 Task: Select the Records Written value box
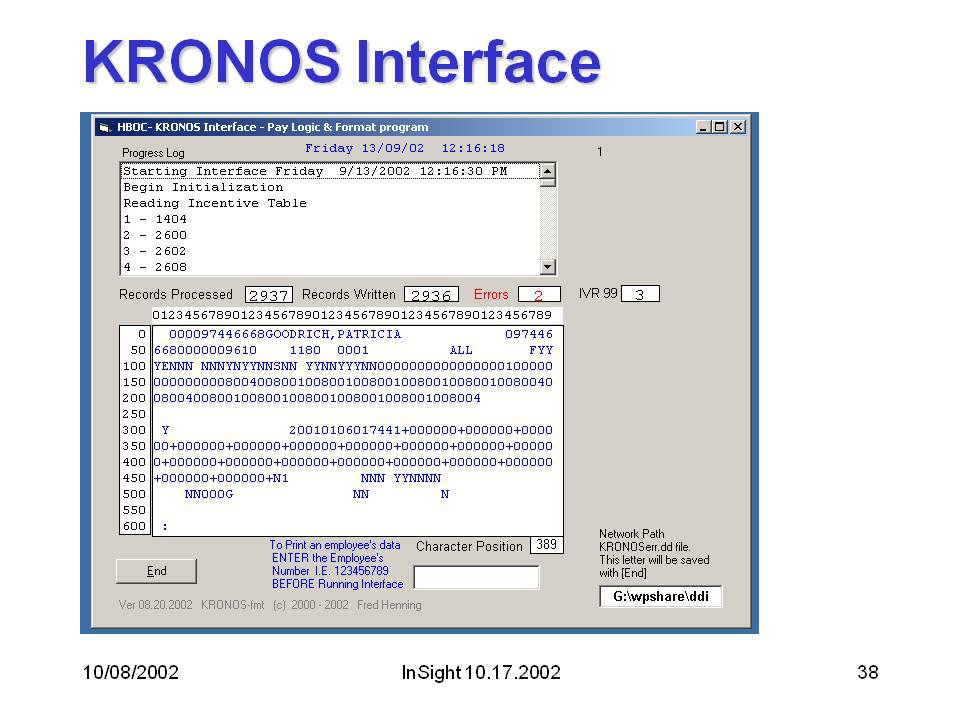tap(431, 295)
